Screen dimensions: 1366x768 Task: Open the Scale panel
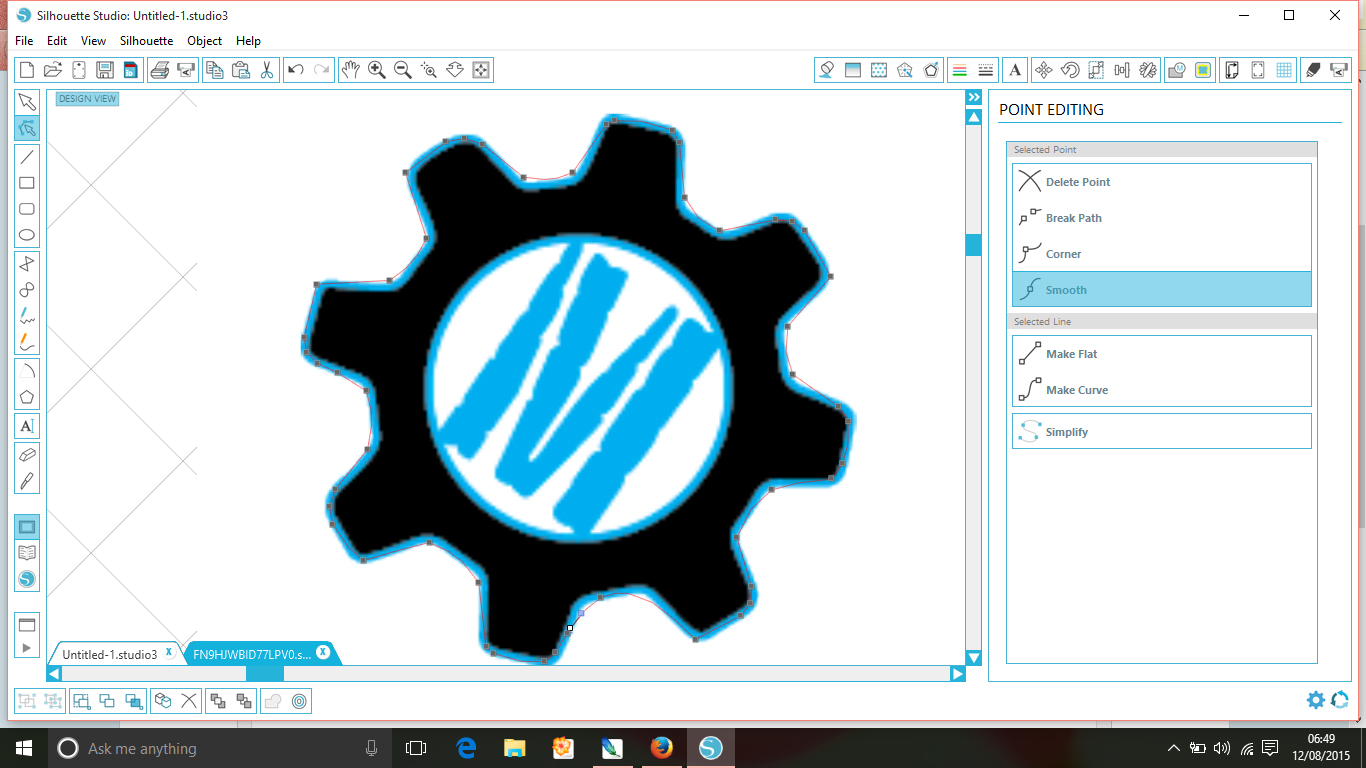tap(1096, 69)
